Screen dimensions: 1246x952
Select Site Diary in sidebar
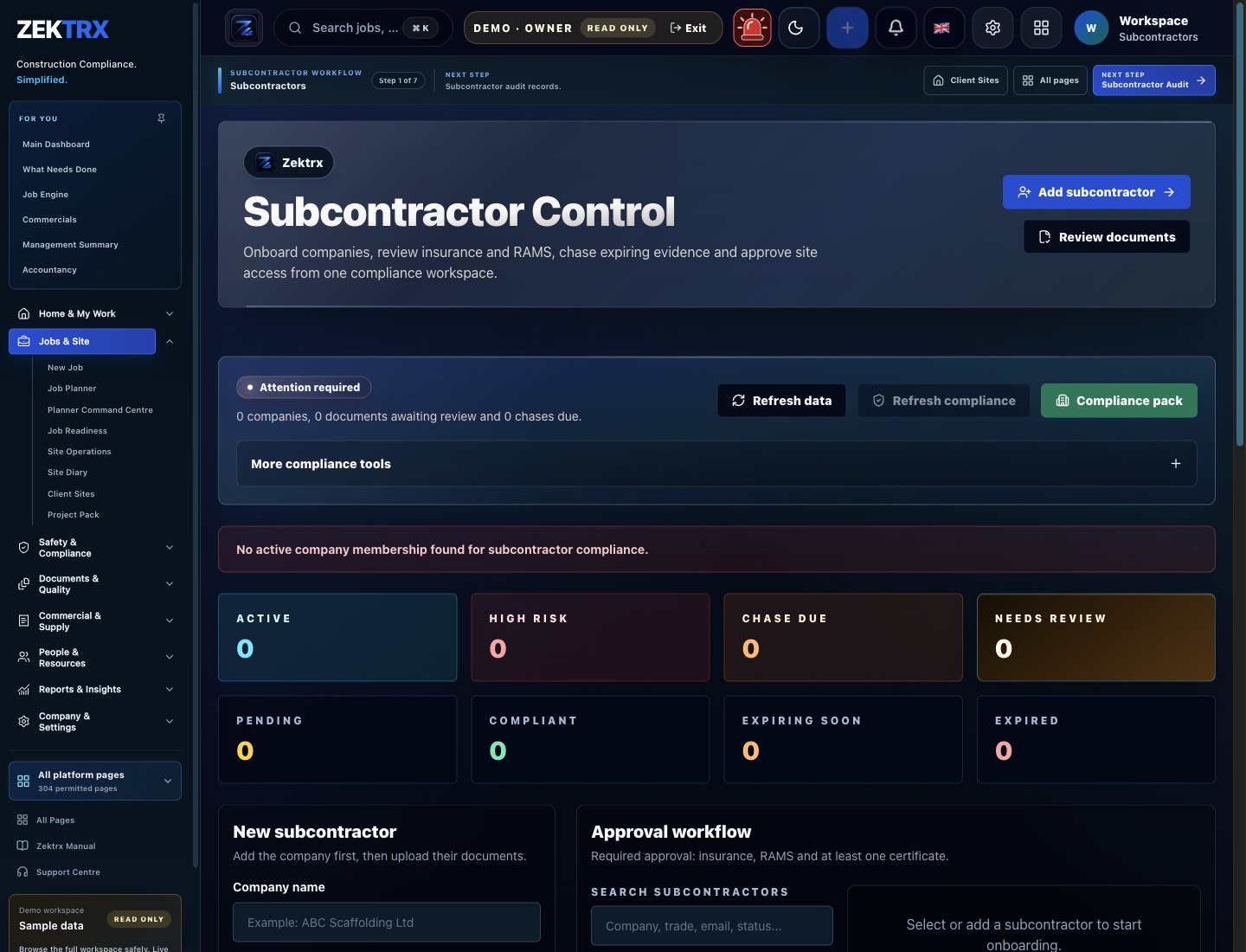click(x=67, y=473)
